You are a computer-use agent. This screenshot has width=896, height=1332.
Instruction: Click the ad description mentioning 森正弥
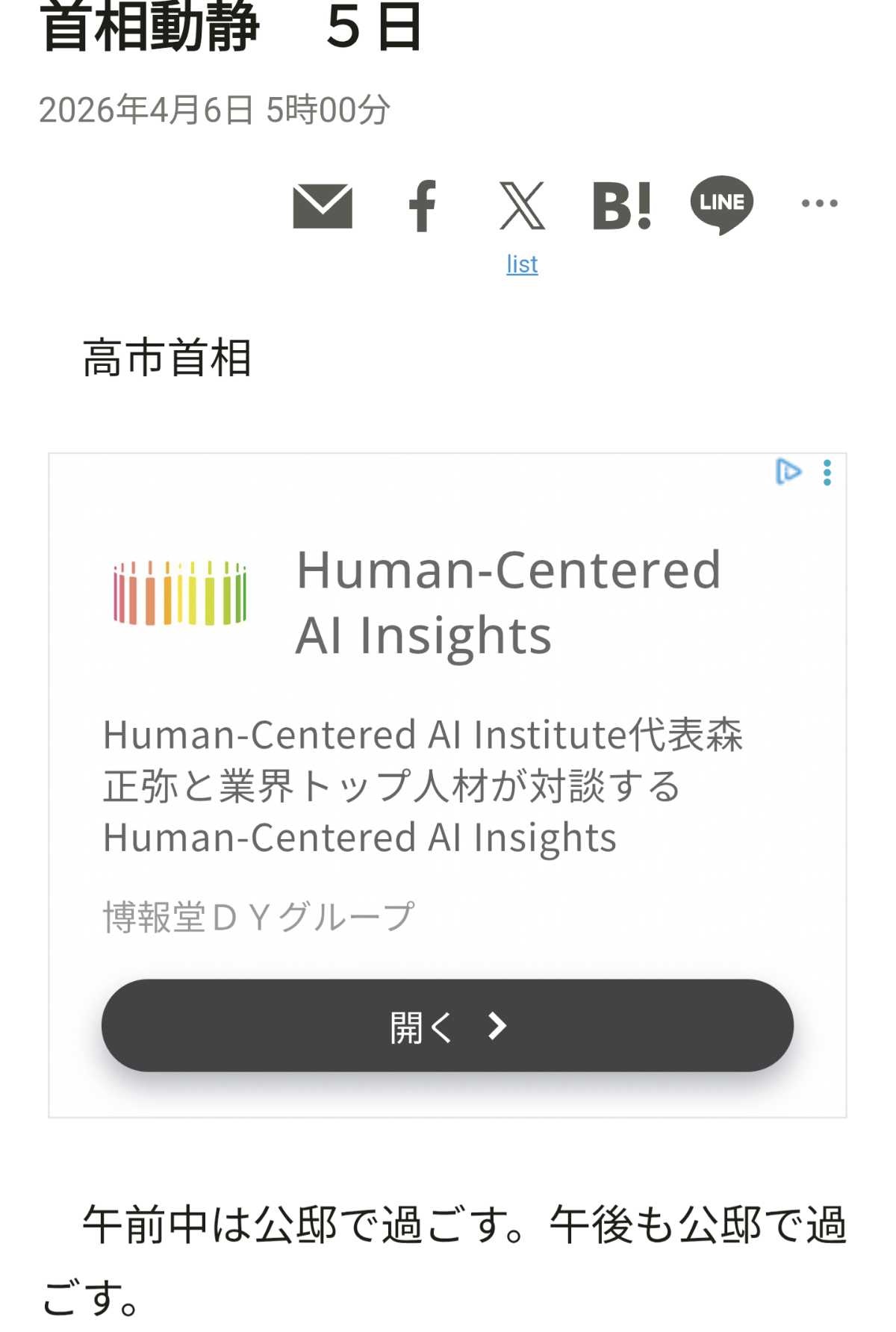423,785
